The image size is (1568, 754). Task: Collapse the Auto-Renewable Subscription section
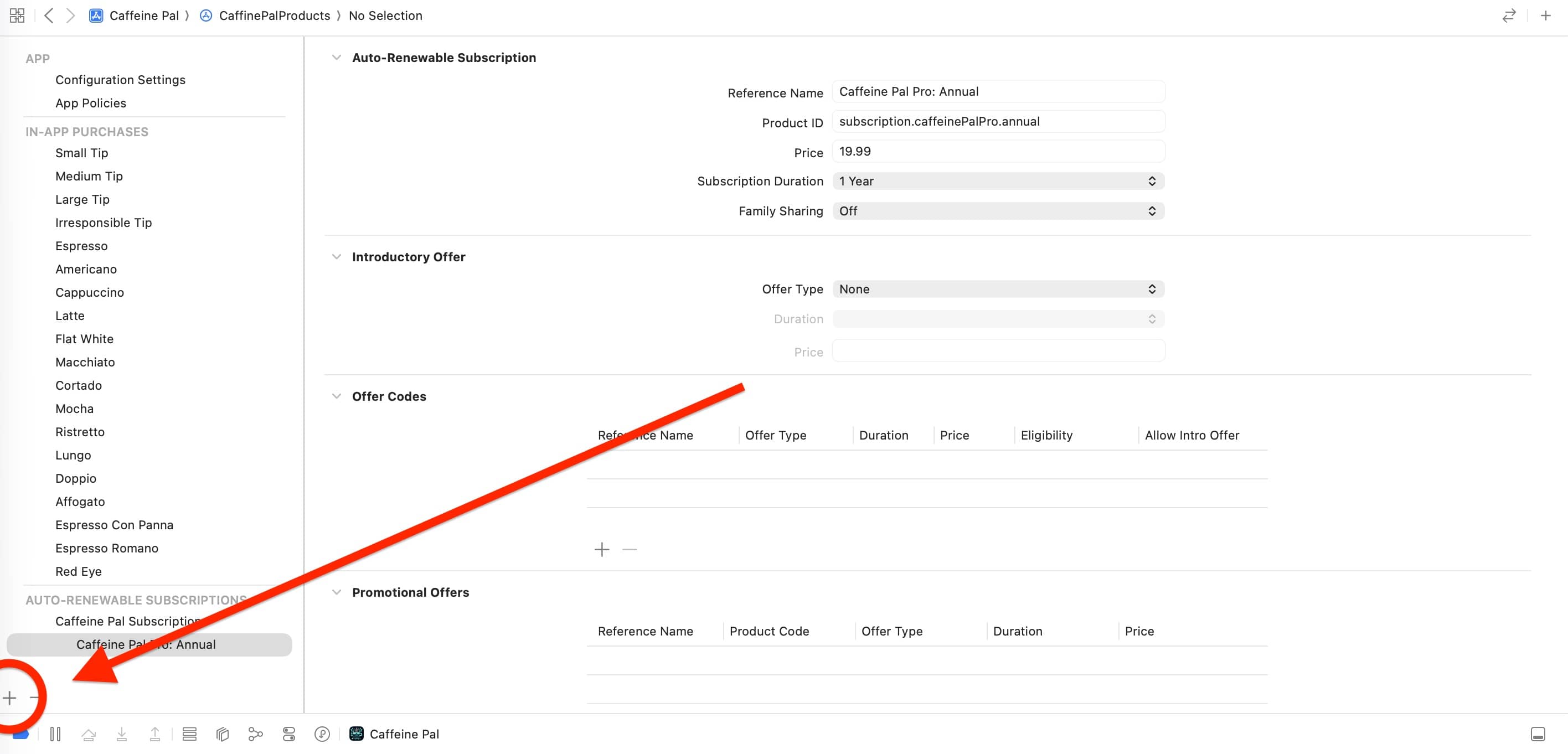[336, 57]
